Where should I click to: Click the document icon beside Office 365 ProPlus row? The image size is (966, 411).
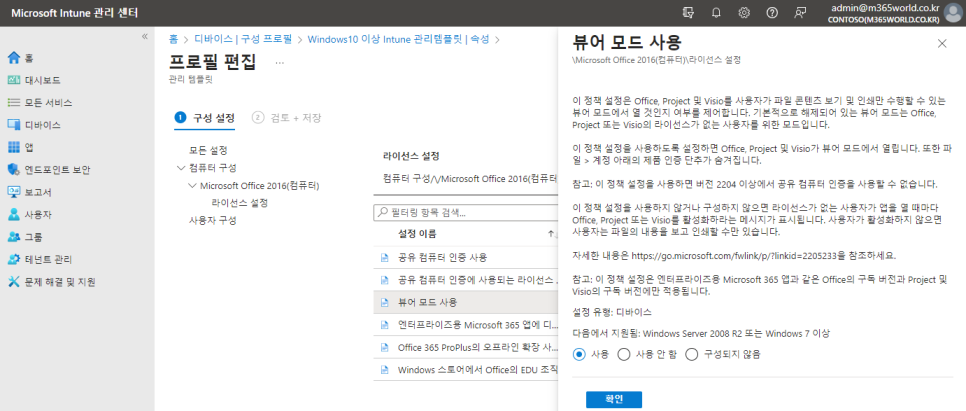coord(384,348)
